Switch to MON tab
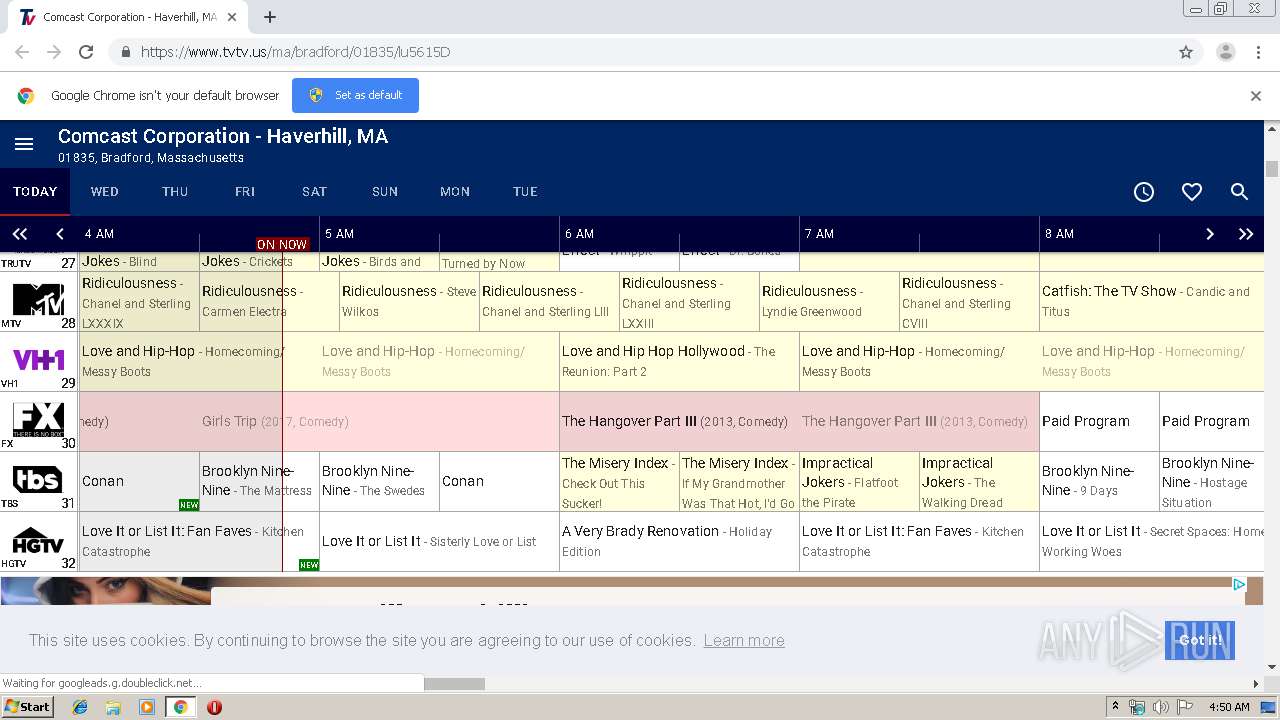The image size is (1280, 720). [455, 192]
